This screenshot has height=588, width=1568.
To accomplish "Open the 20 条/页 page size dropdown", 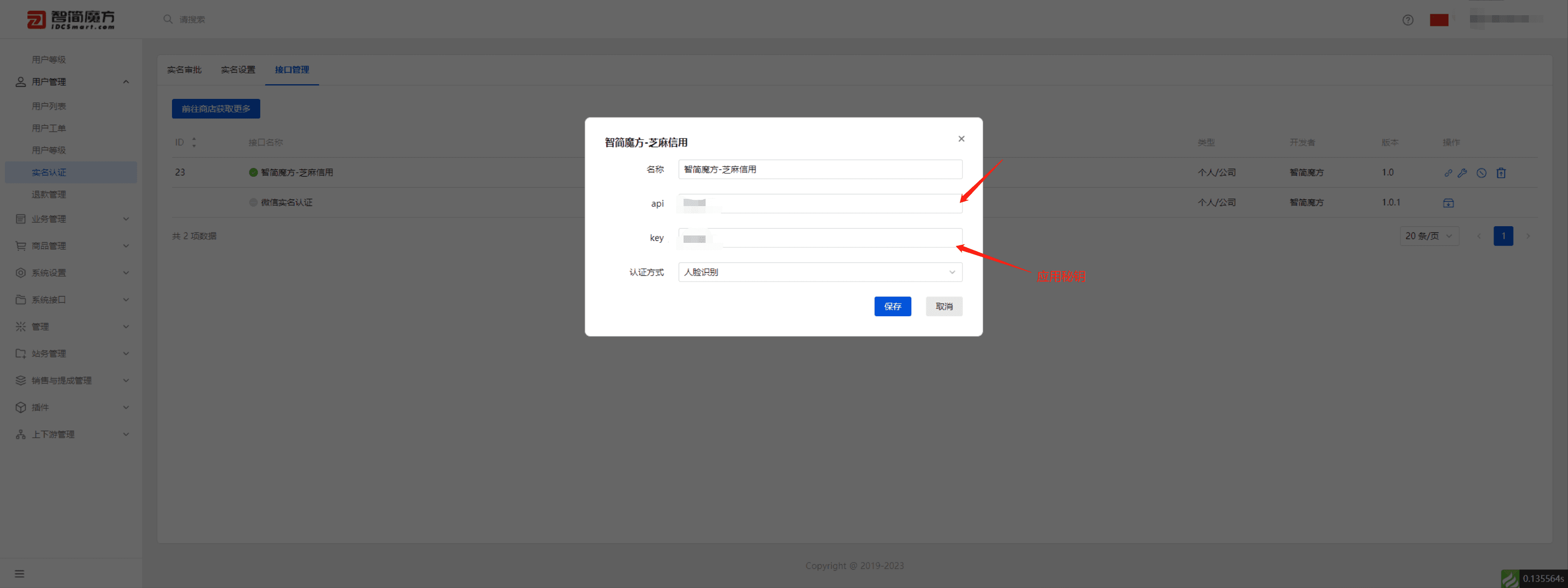I will (1429, 236).
